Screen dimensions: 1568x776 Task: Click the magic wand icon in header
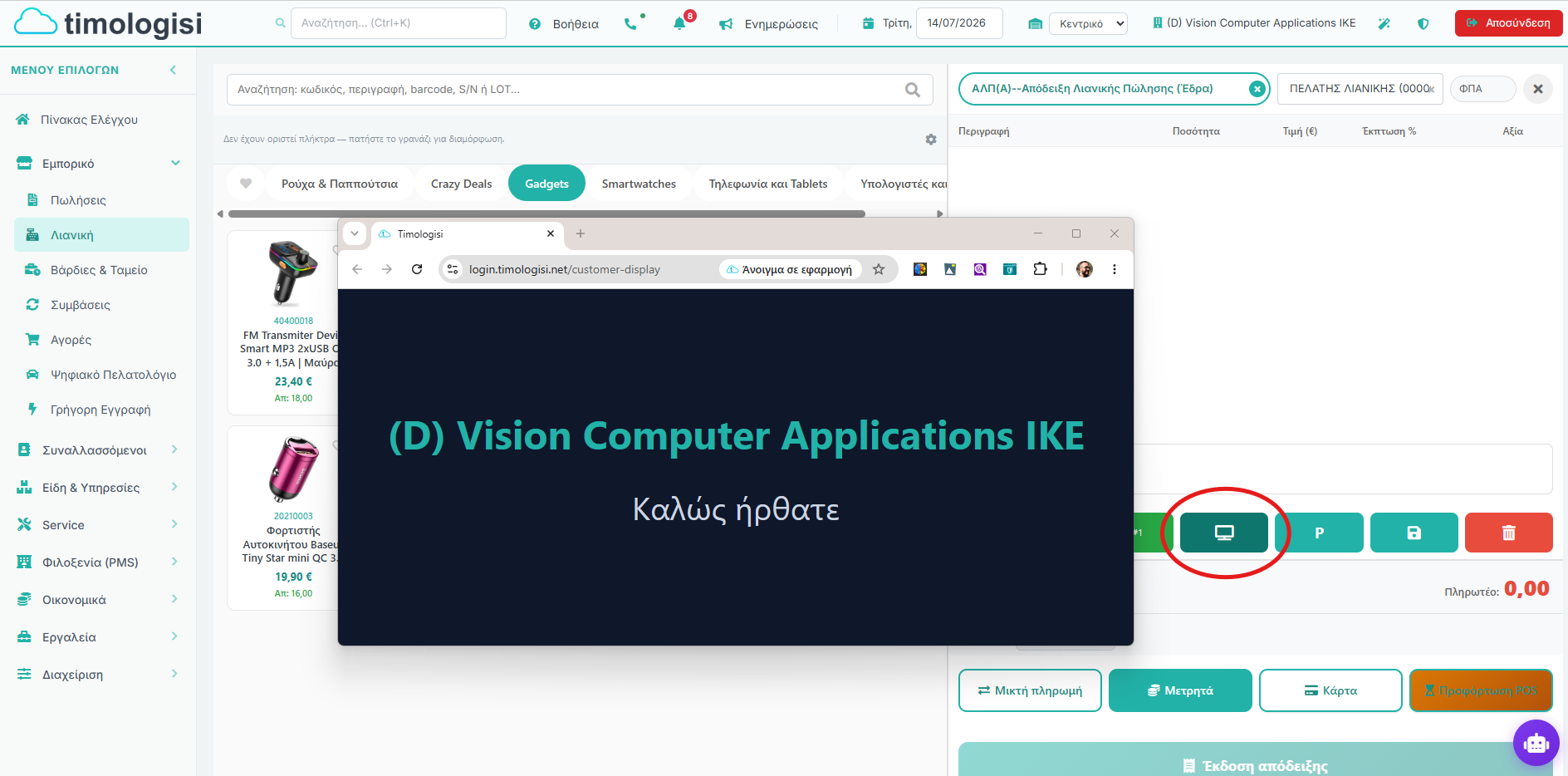point(1384,23)
